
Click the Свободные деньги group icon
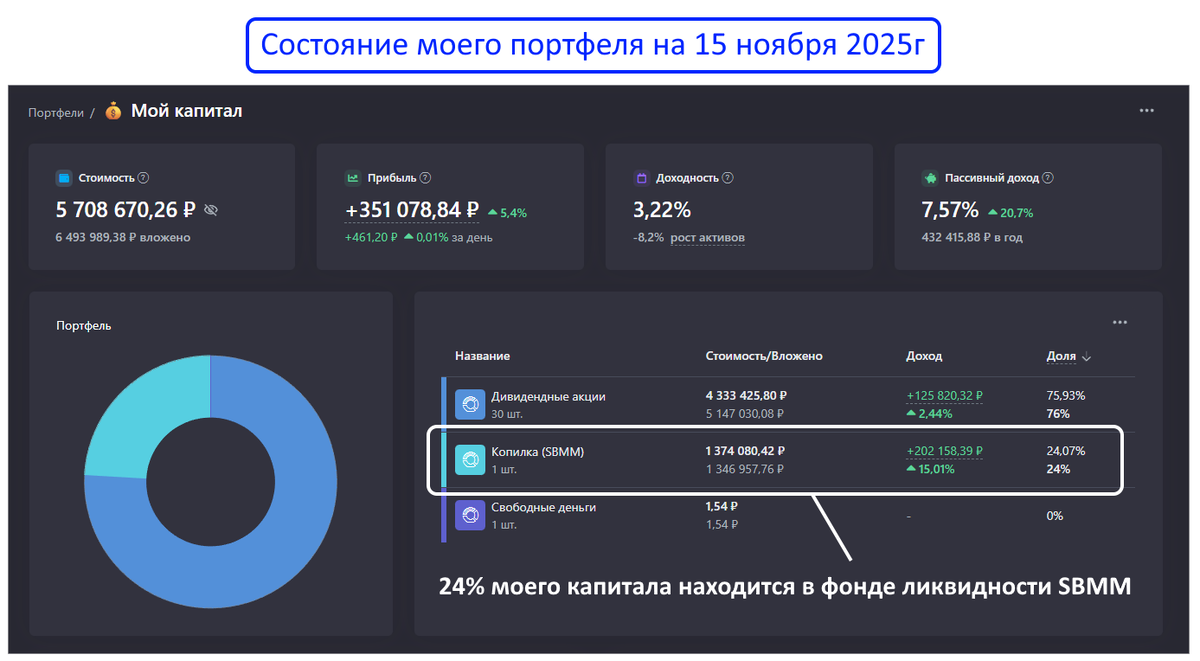click(x=470, y=515)
